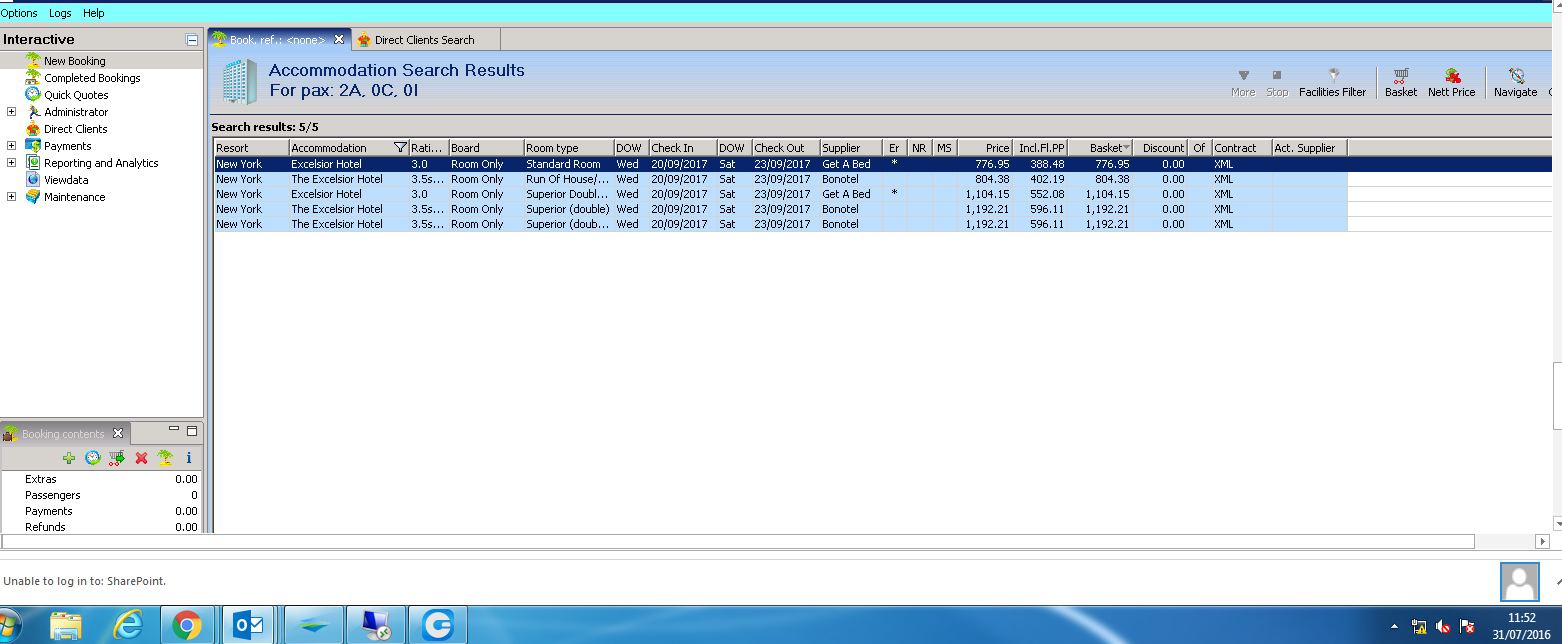This screenshot has width=1562, height=644.
Task: Select the 776.95 Excelsior Hotel Standard Room row
Action: tap(781, 164)
